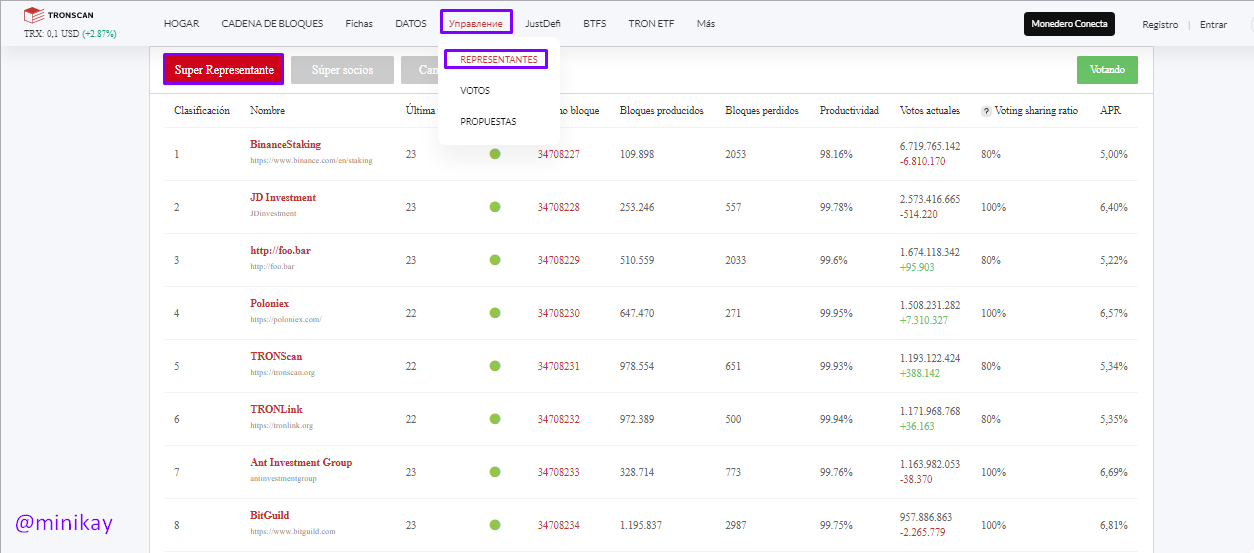
Task: Open the http://foo.bar representative name
Action: (280, 251)
